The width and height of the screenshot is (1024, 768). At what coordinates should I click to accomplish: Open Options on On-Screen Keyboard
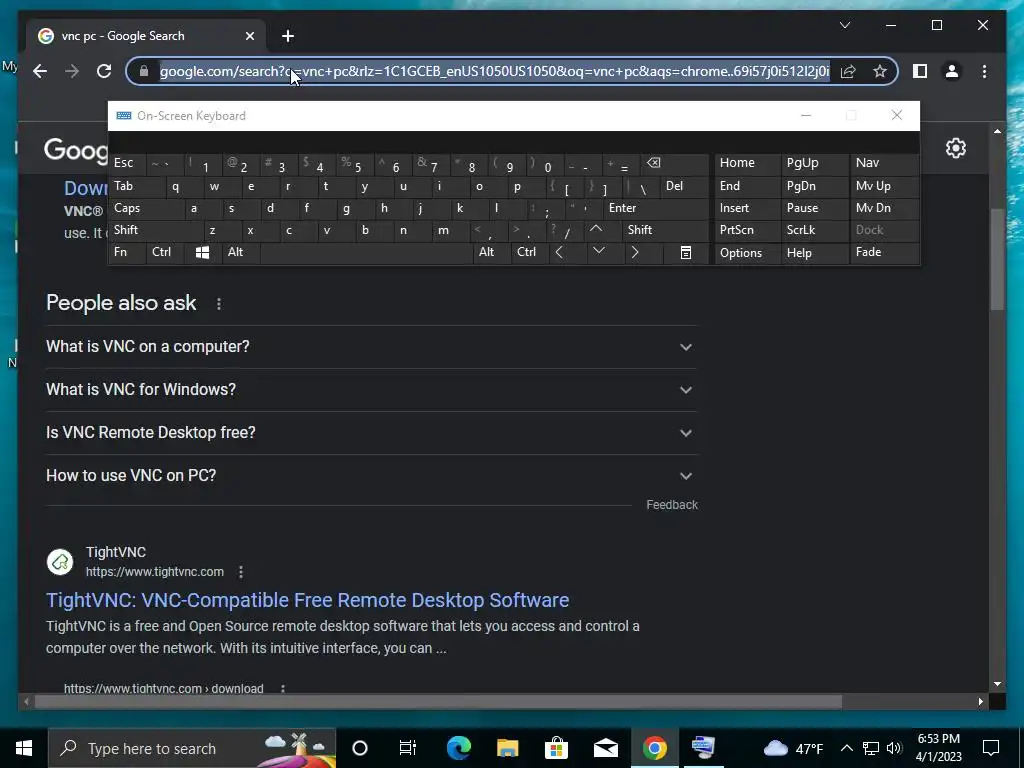point(747,253)
